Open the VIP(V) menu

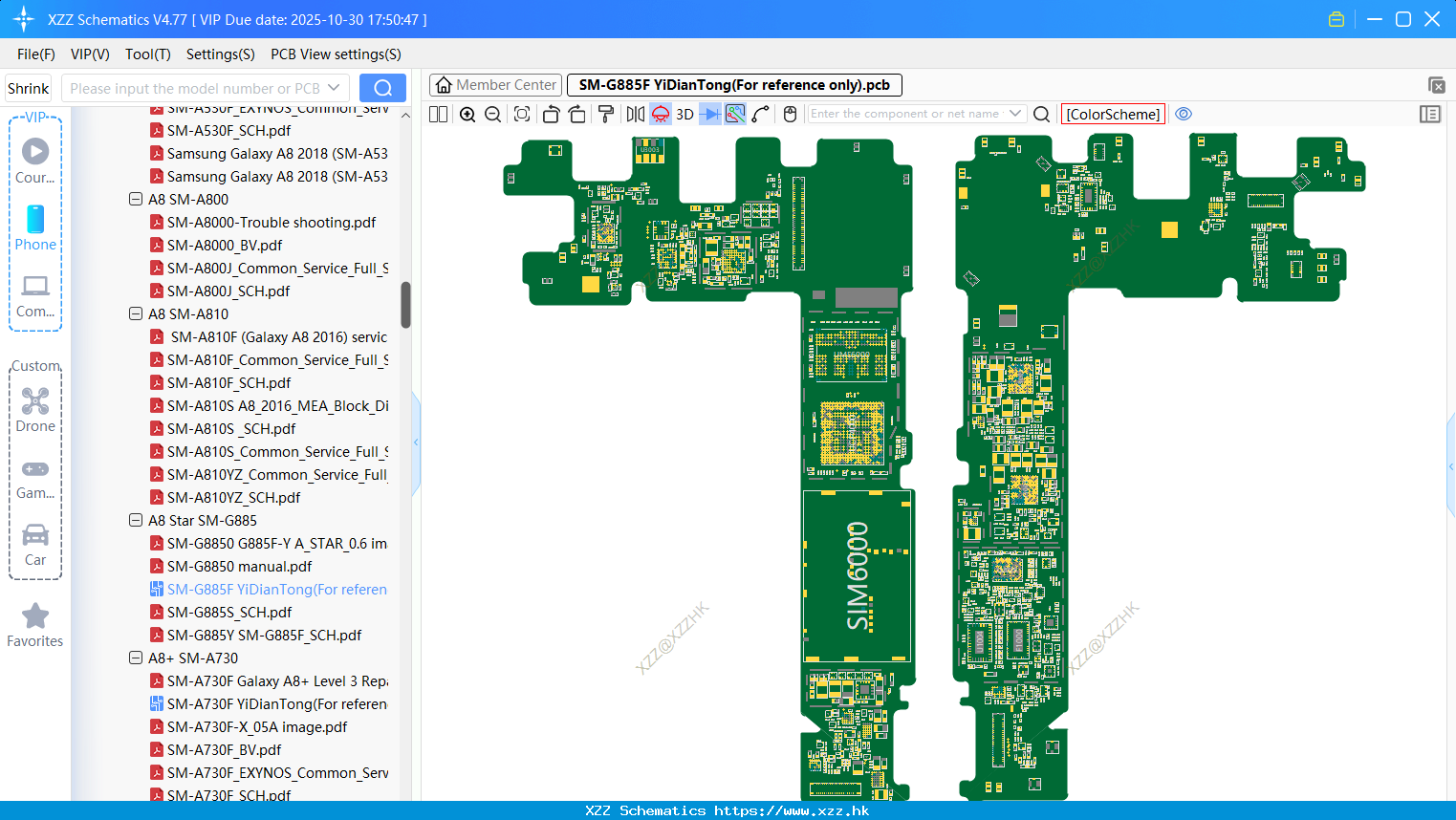[x=90, y=54]
